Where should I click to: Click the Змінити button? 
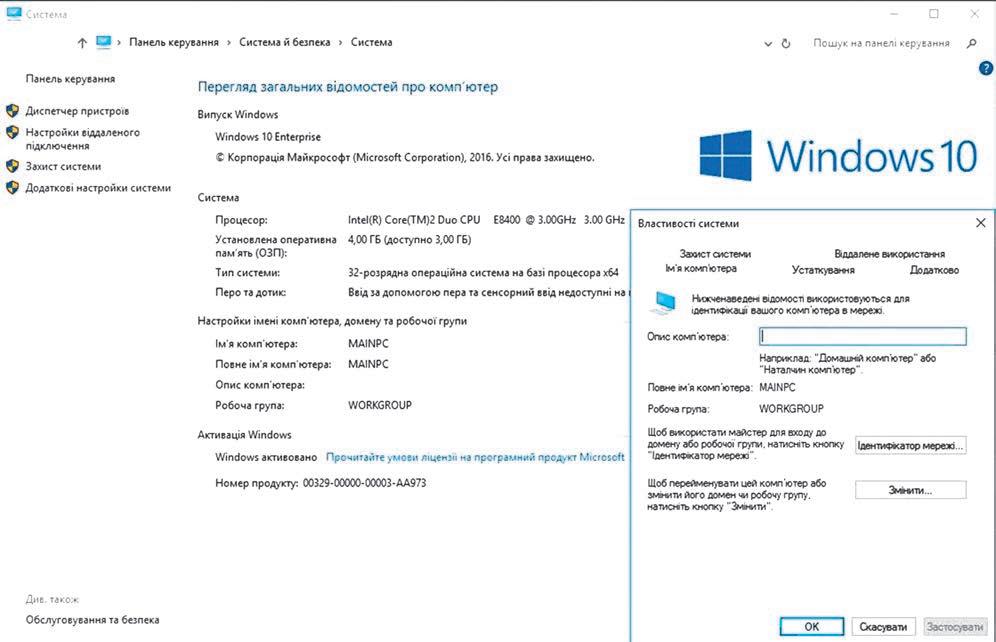(x=910, y=490)
